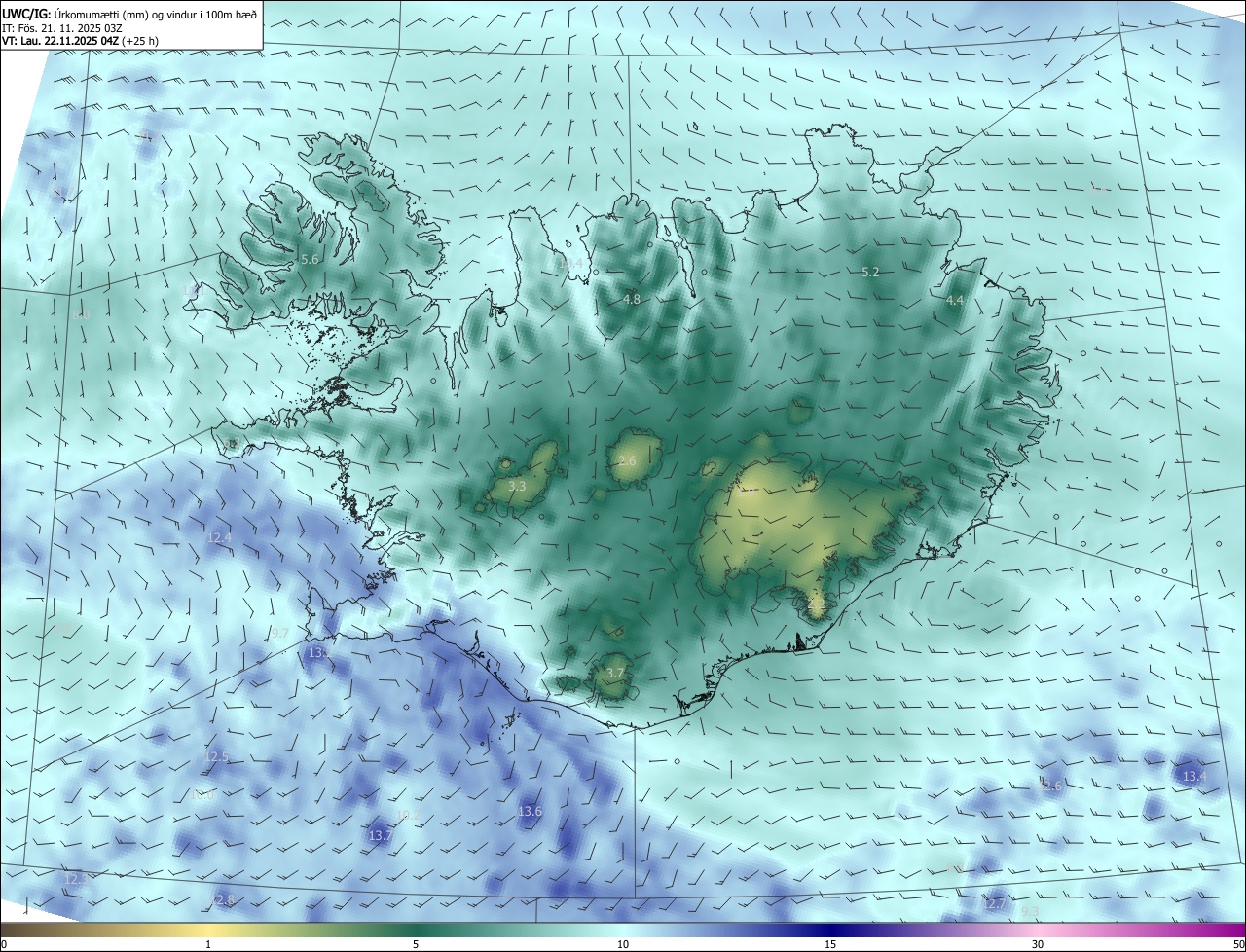Click the 12.4 value label off the west coast
The height and width of the screenshot is (952, 1246).
219,537
